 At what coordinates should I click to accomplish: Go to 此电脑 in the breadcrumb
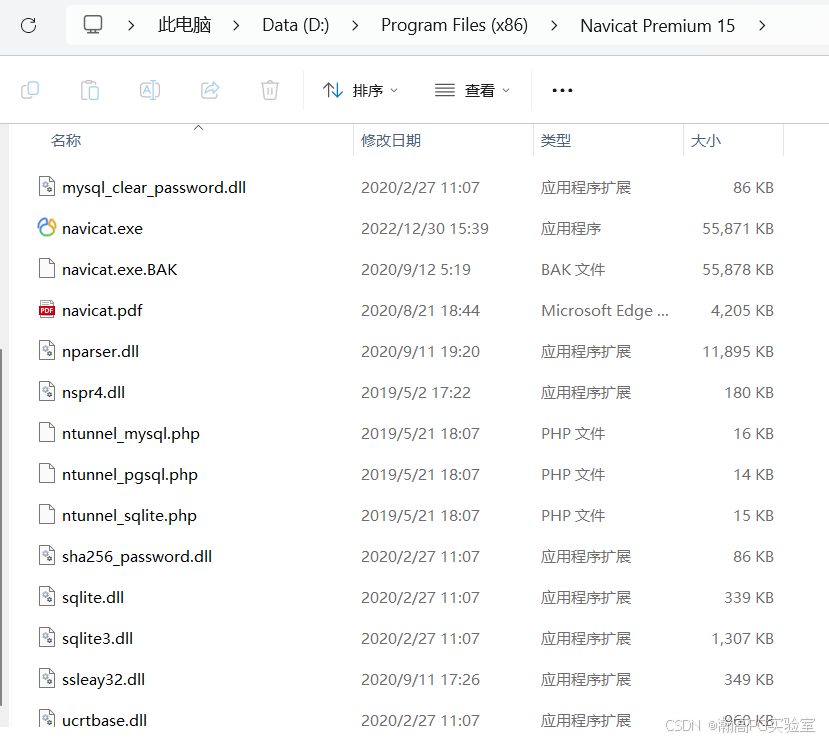[x=185, y=25]
